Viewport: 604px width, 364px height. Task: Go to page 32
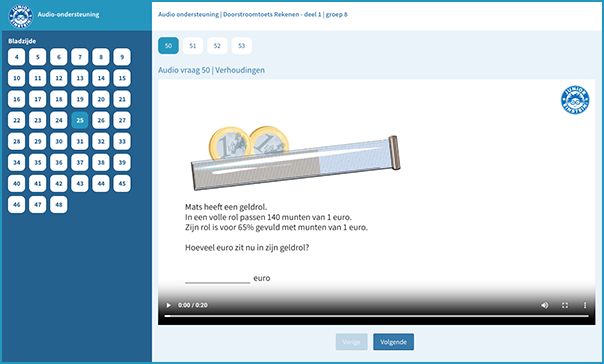click(x=101, y=141)
